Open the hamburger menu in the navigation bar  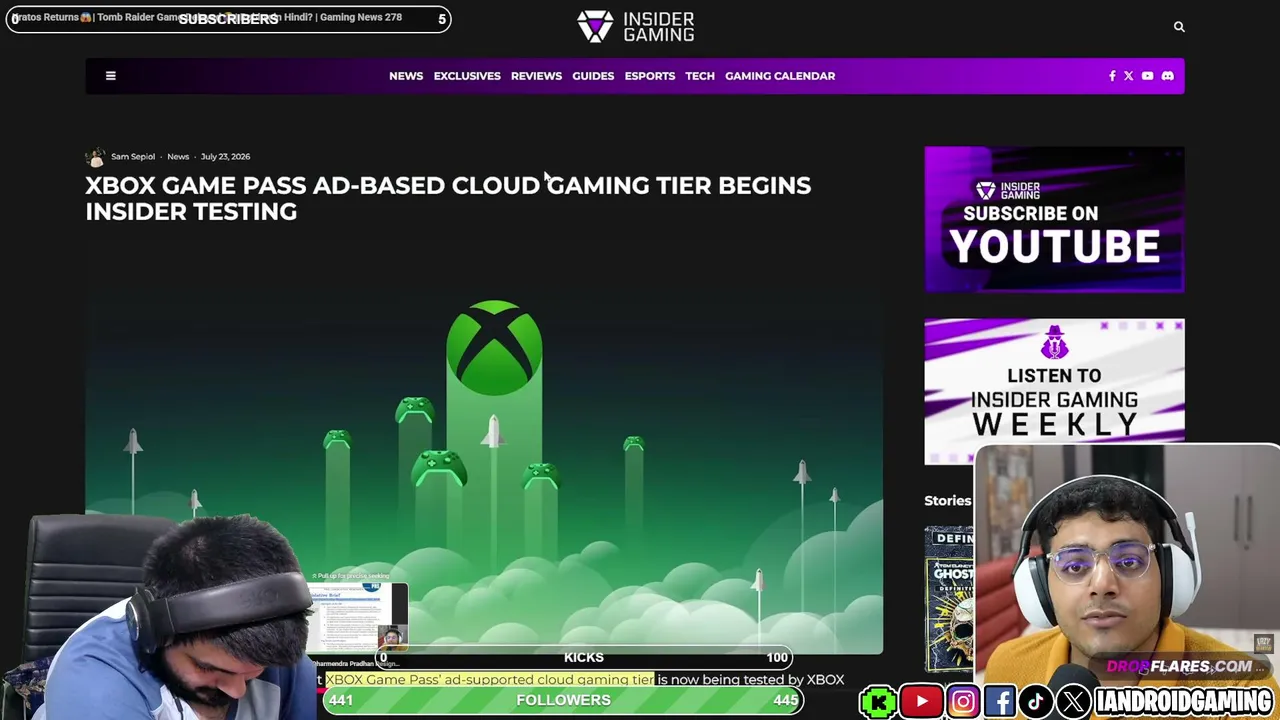pos(111,76)
